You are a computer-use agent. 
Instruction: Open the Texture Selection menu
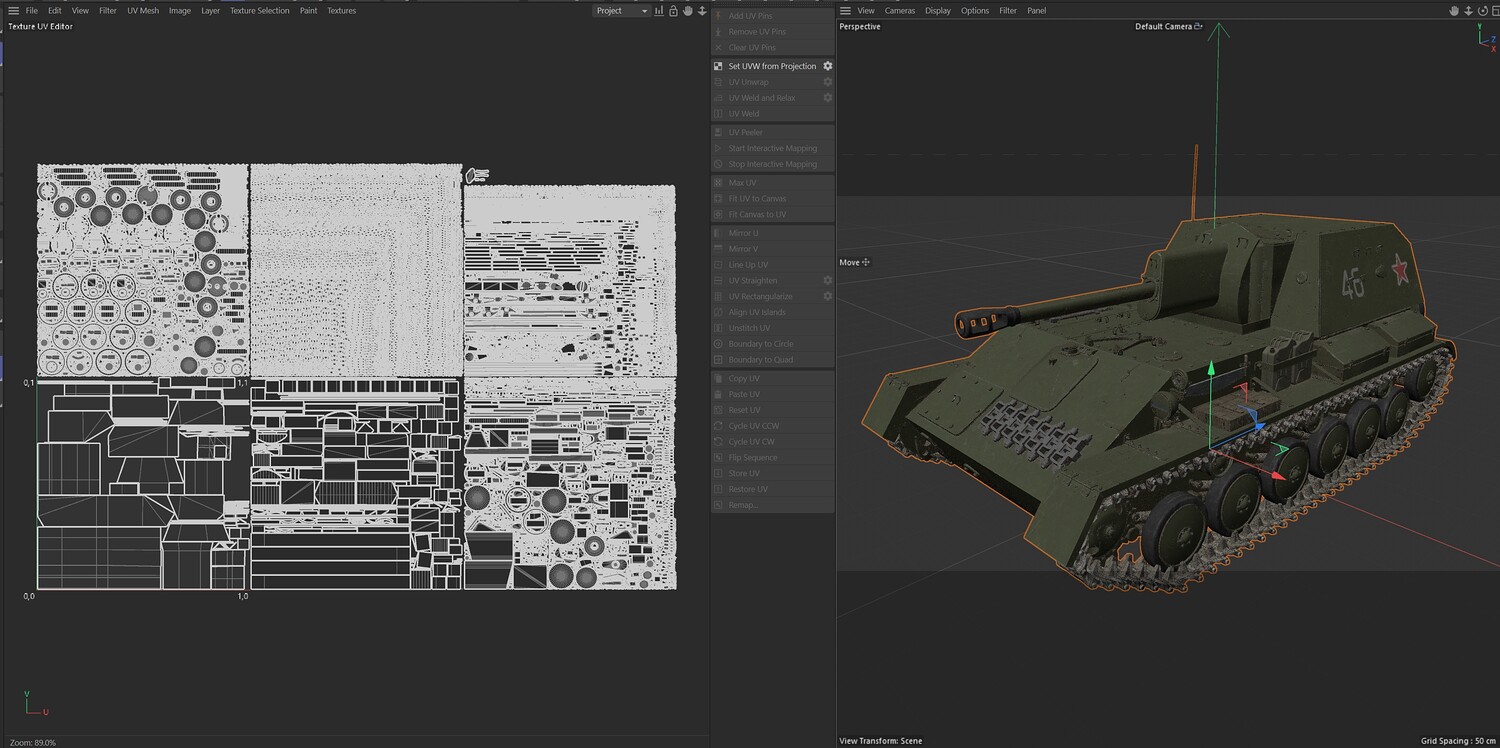260,11
